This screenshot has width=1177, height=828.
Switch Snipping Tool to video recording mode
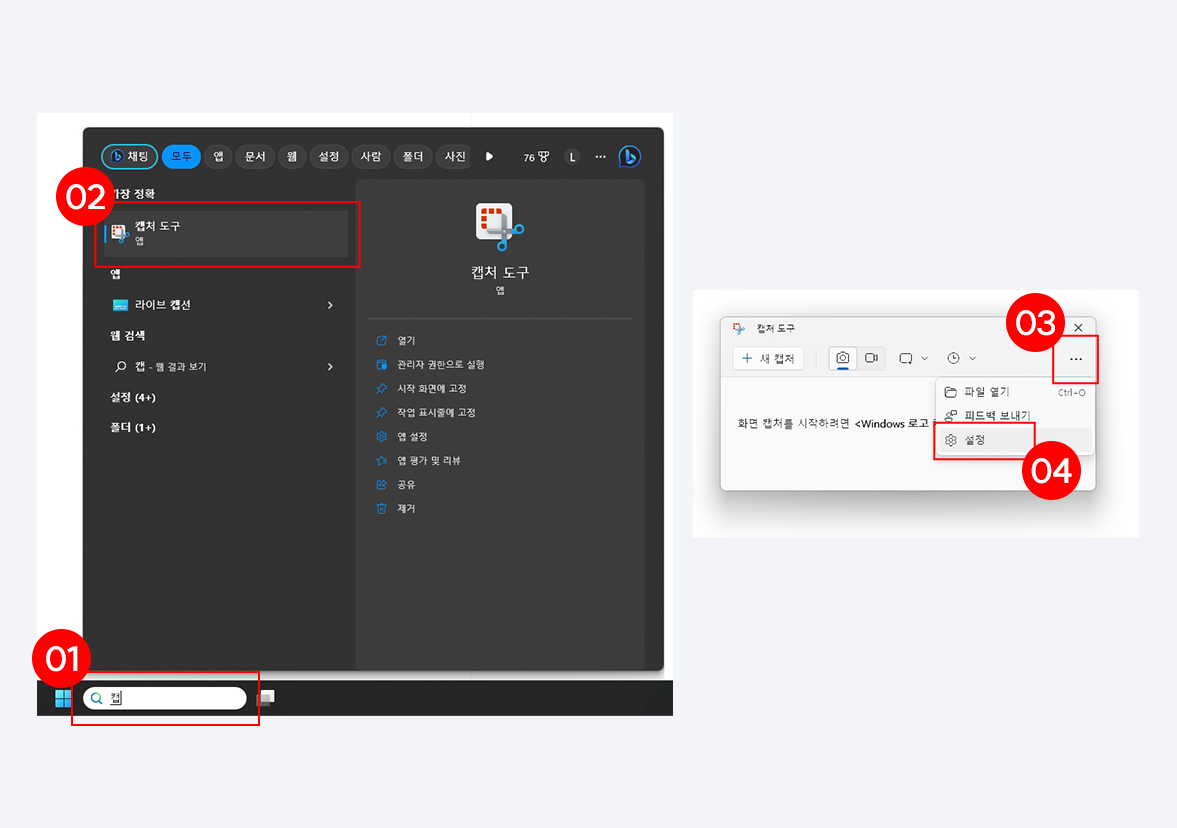coord(872,357)
